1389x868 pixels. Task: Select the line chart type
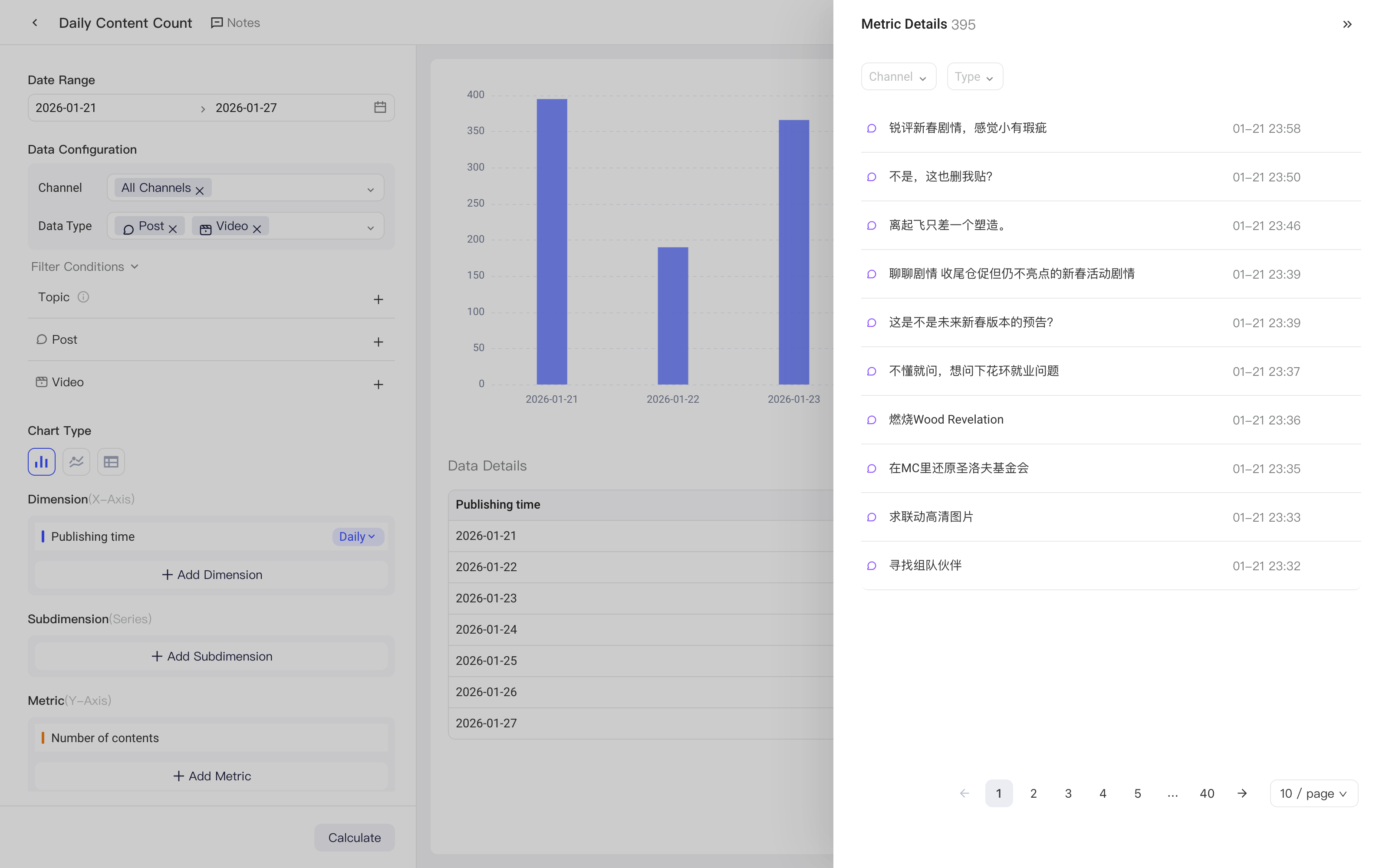click(x=76, y=461)
